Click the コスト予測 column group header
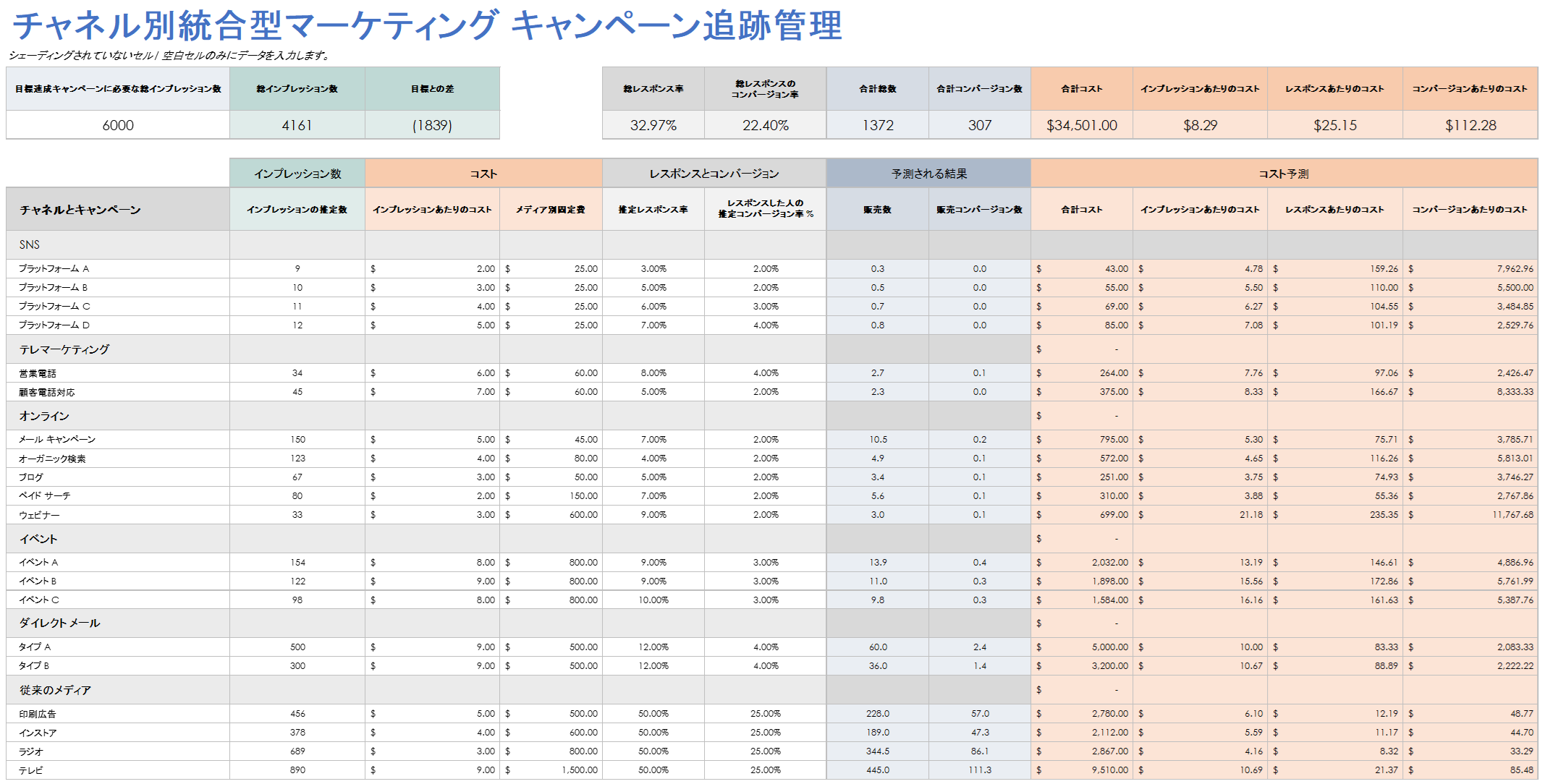 click(1287, 172)
